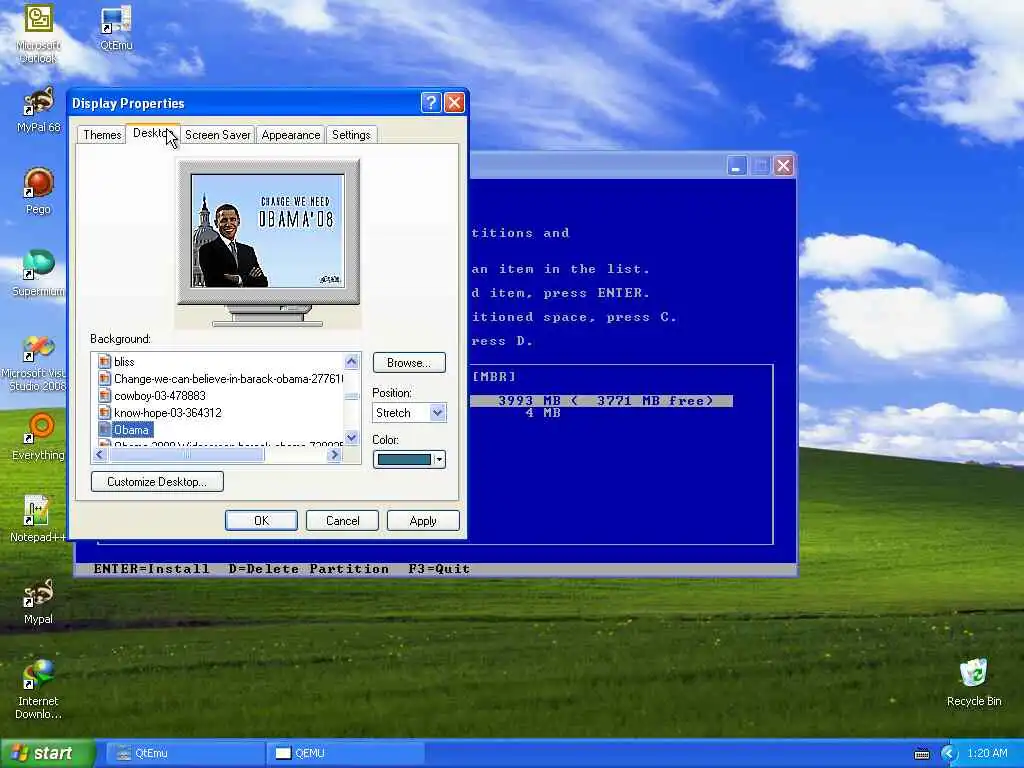
Task: Open the Microsoft Outlook desktop icon
Action: pyautogui.click(x=38, y=33)
